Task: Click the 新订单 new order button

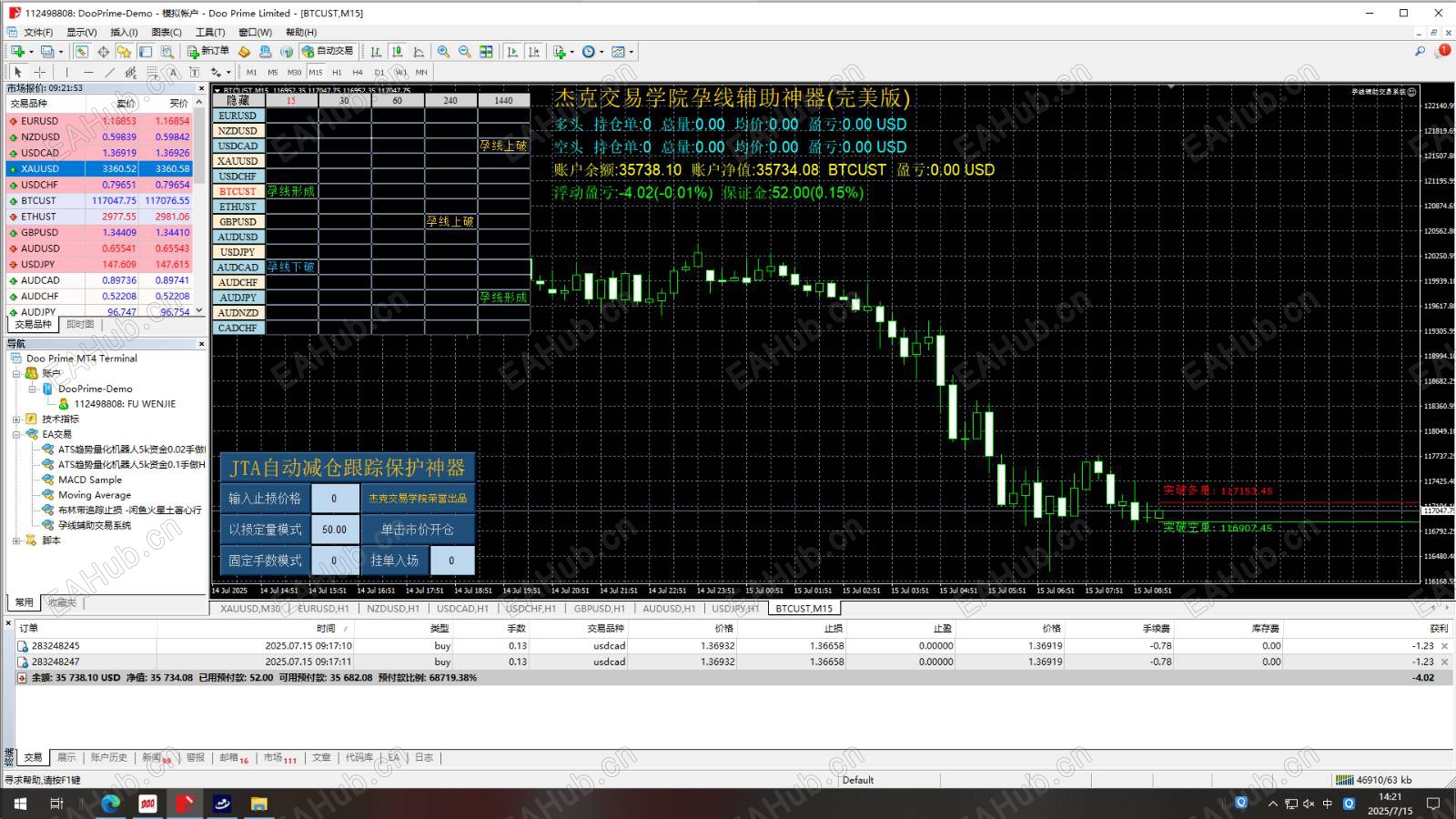Action: click(207, 51)
